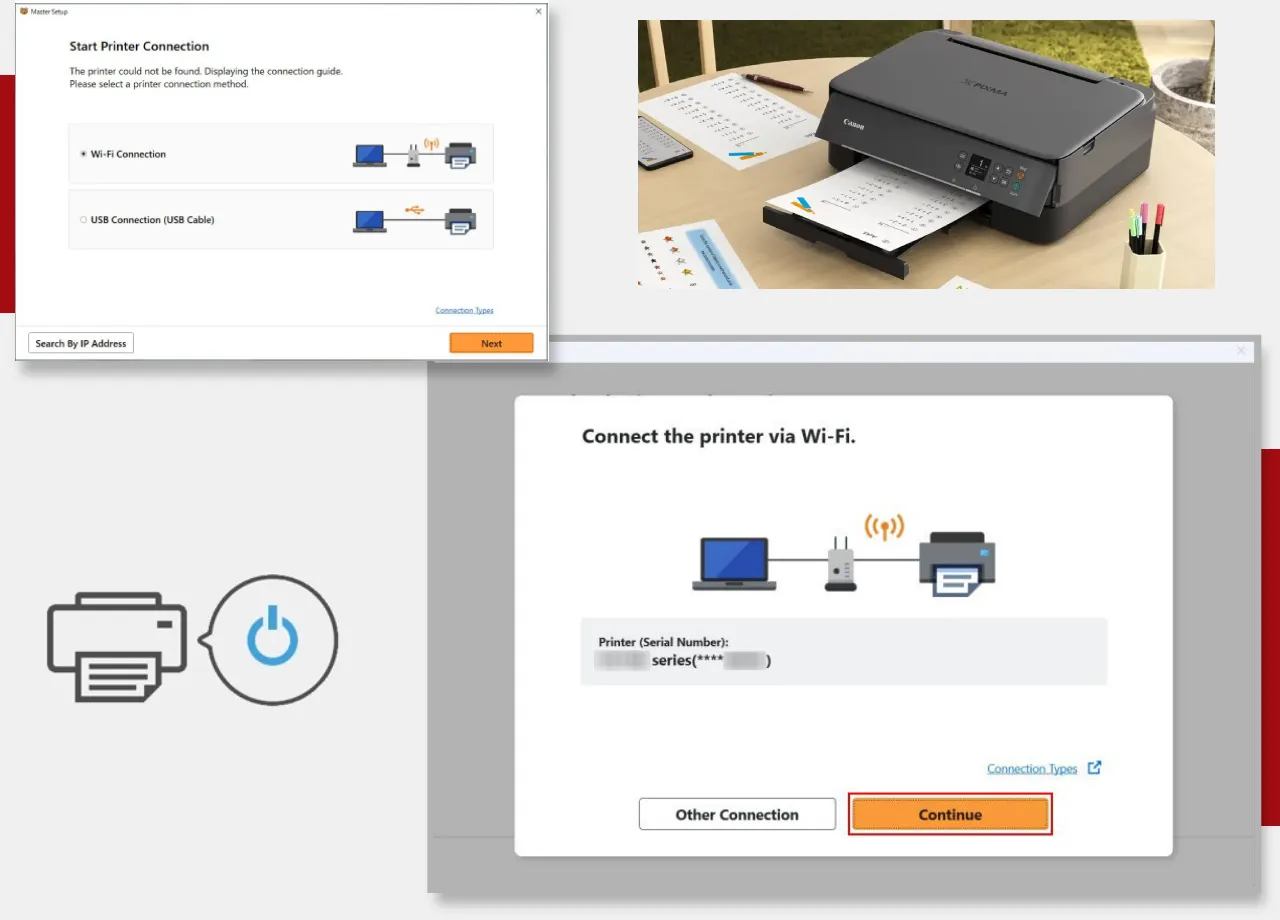Click the printer icon in the Wi-Fi dialog diagram

[x=957, y=563]
